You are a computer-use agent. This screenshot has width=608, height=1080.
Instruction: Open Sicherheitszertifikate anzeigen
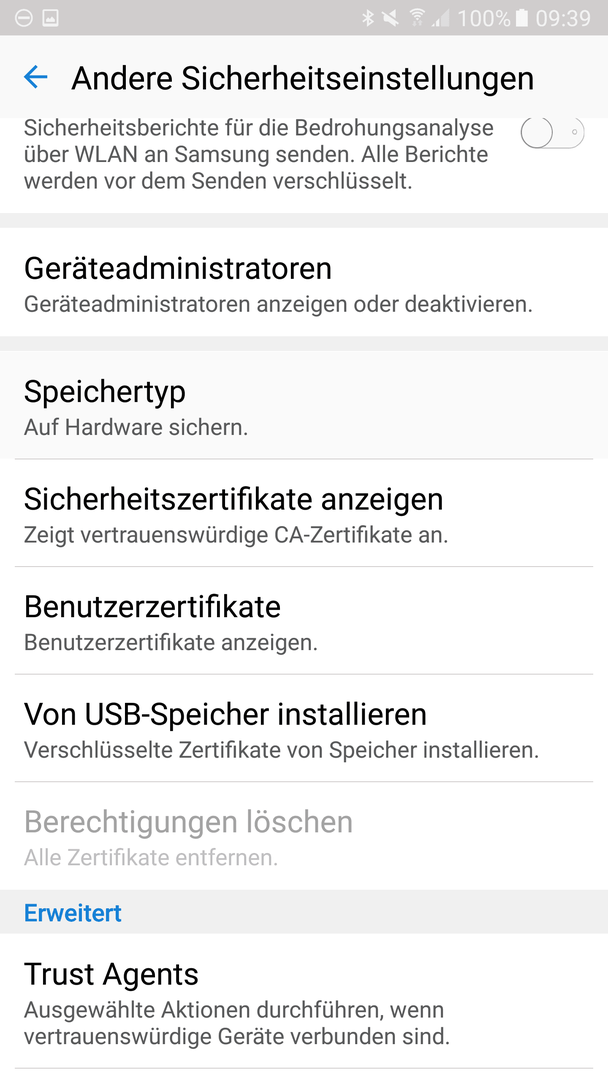304,513
